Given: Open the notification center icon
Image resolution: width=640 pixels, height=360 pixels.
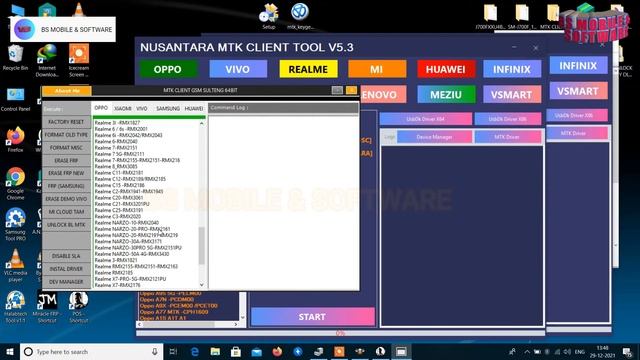Looking at the screenshot, I should [627, 351].
